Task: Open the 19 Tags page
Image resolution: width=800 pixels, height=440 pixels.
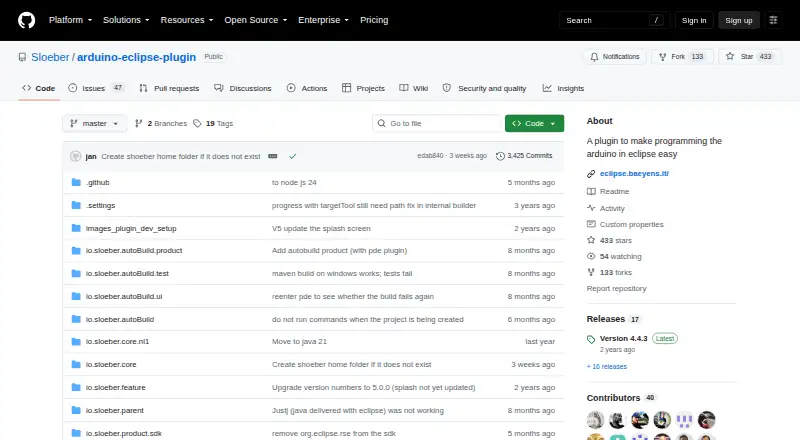Action: click(x=213, y=124)
